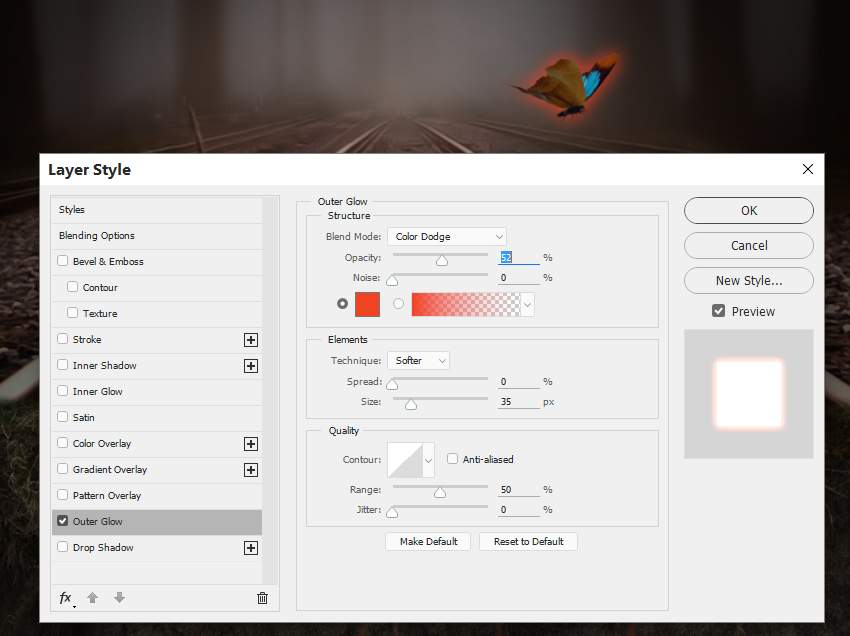Click the fx effects menu icon

(65, 598)
